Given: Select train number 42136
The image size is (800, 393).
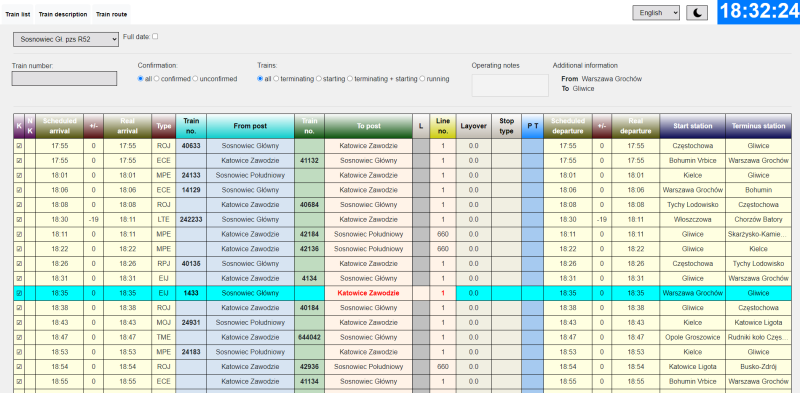Looking at the screenshot, I should [309, 249].
